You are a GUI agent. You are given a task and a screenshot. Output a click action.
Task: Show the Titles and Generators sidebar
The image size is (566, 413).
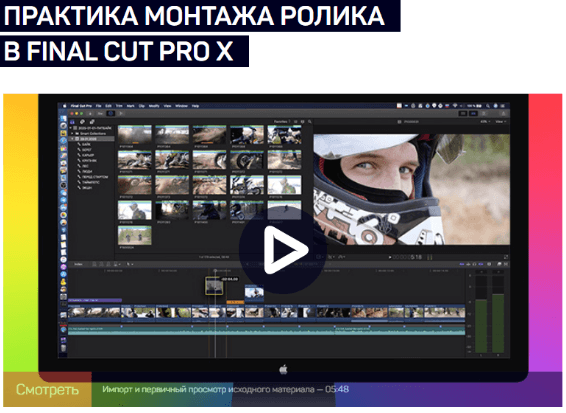[92, 122]
